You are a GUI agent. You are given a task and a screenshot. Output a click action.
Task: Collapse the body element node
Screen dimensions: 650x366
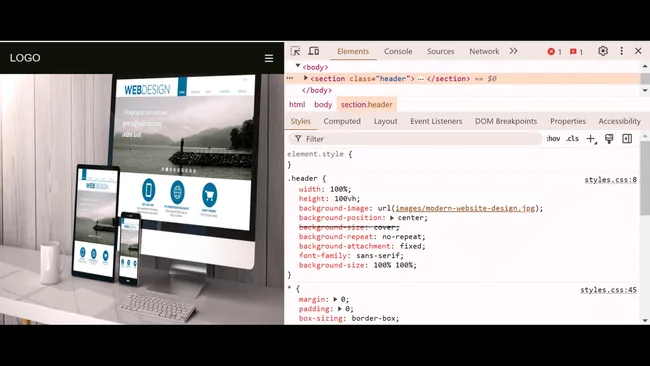(x=298, y=66)
